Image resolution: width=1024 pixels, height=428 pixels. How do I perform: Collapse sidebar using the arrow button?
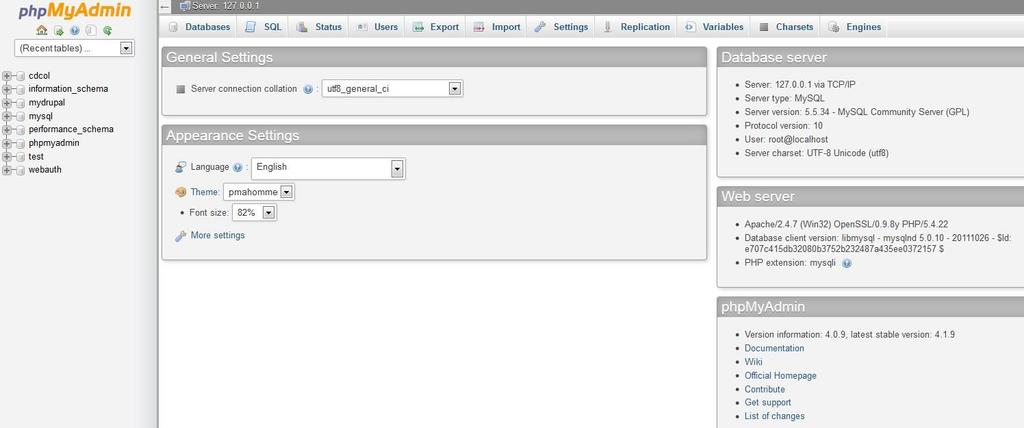click(x=165, y=6)
